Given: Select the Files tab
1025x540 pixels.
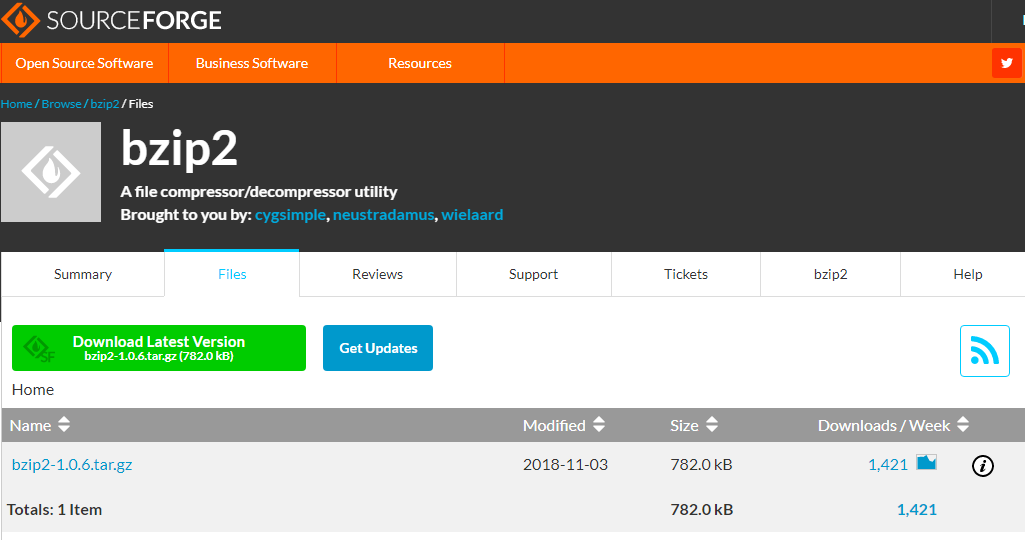Looking at the screenshot, I should coord(232,275).
